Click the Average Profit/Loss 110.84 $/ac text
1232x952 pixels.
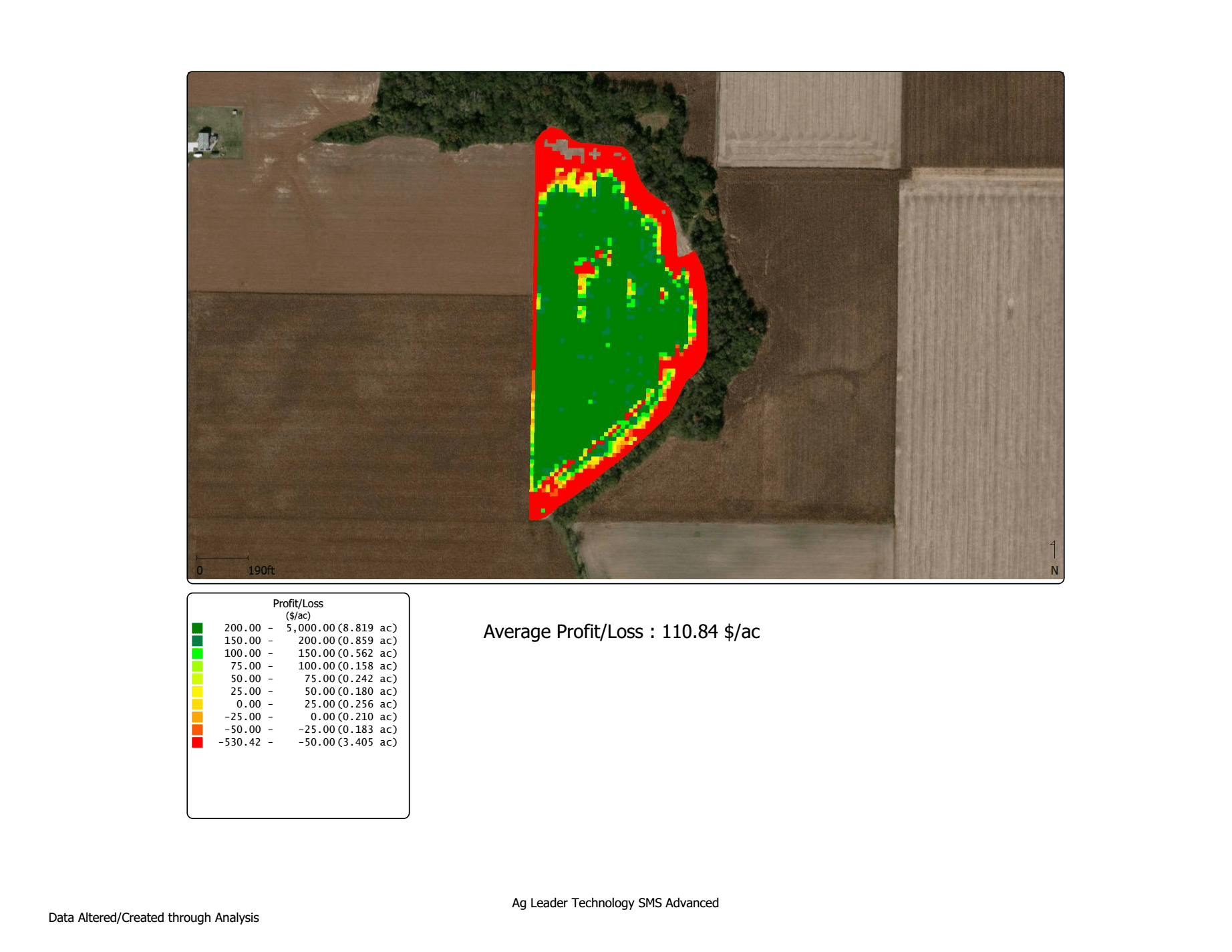coord(621,632)
